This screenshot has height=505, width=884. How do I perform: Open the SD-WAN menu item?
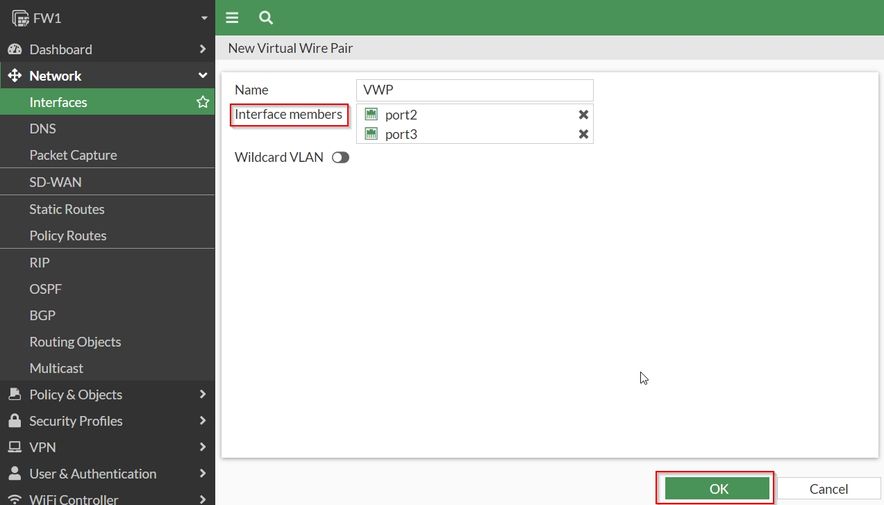(107, 182)
